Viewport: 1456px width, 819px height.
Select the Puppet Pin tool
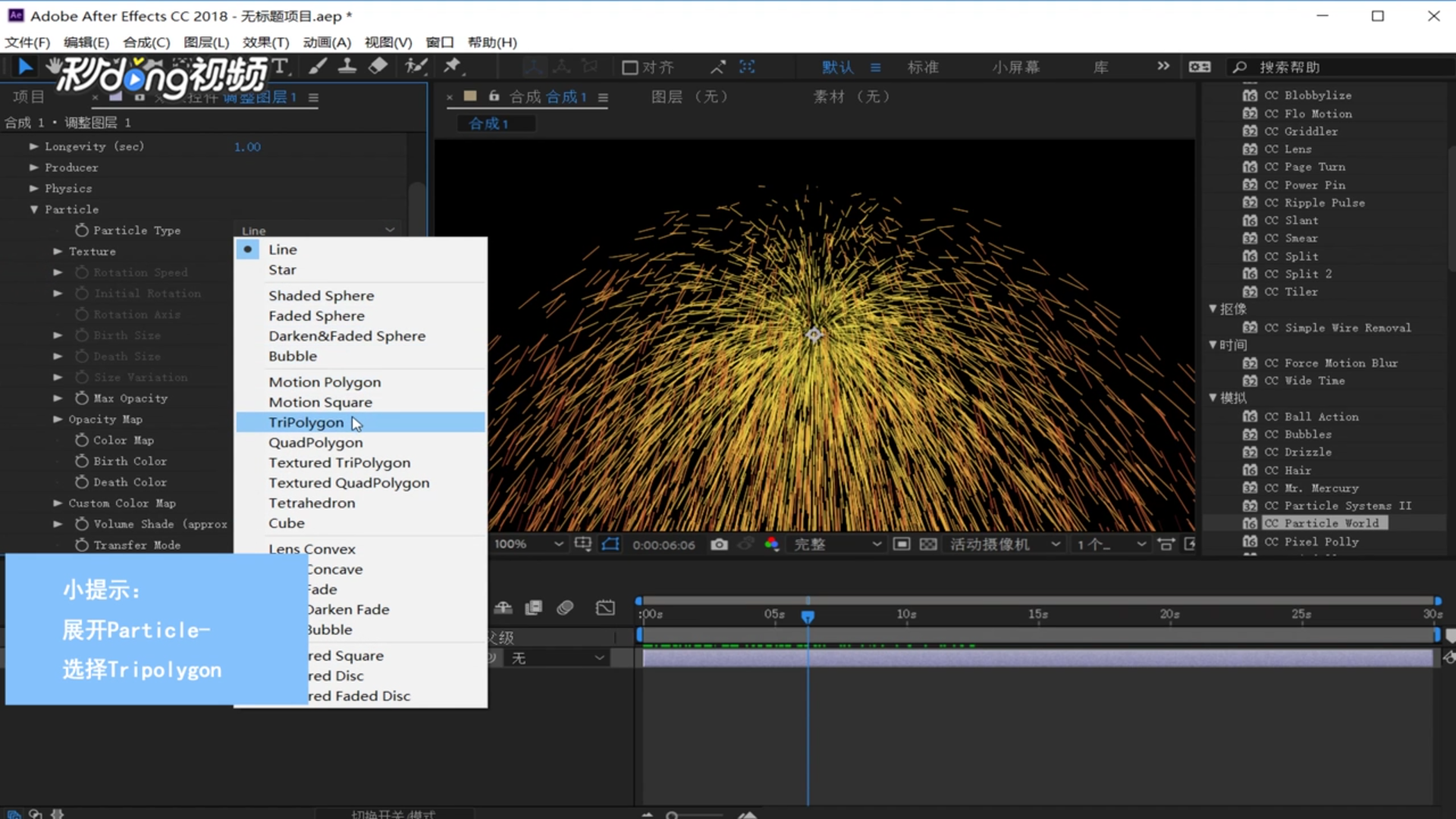453,67
